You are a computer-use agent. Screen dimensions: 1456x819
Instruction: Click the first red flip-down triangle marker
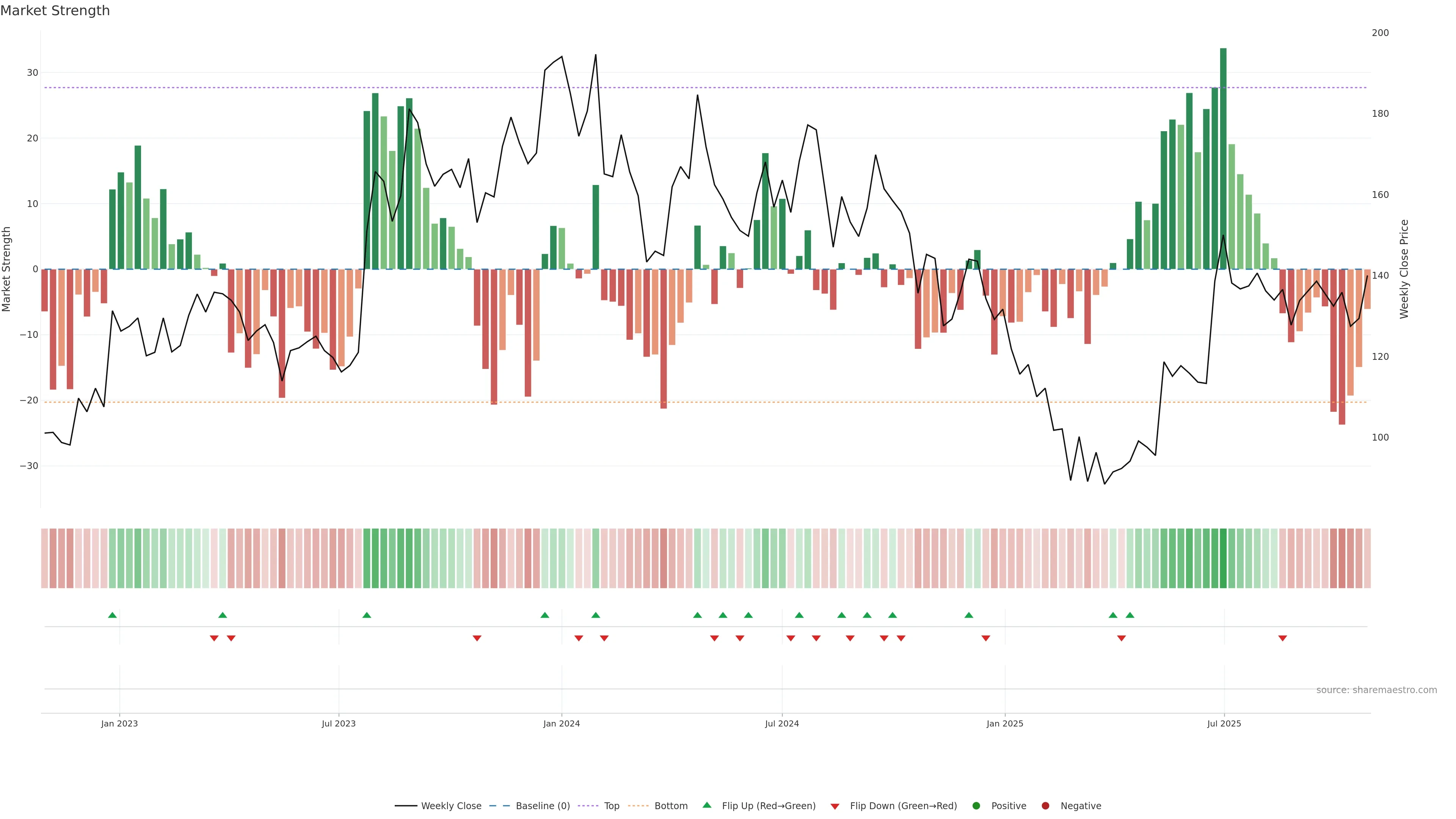tap(214, 638)
